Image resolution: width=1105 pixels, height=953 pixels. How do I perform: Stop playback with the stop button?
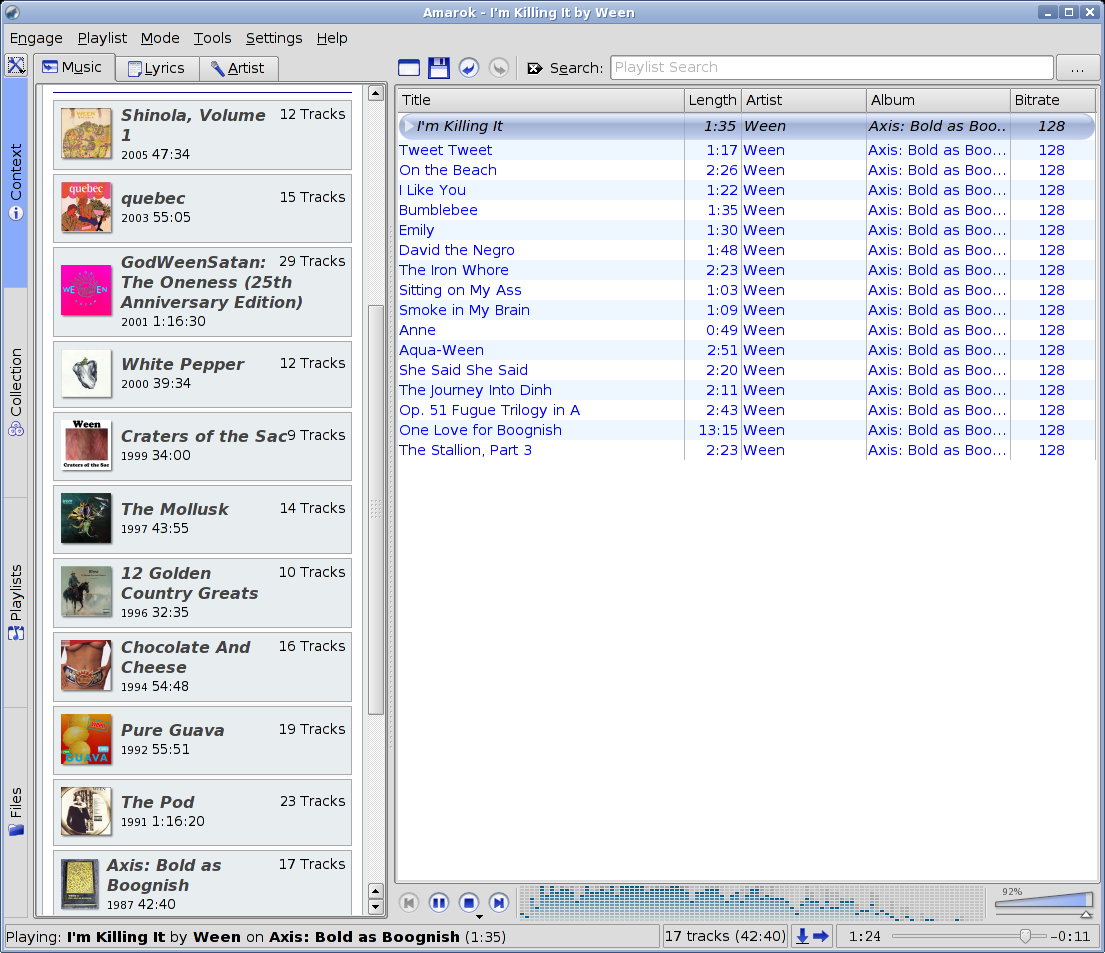point(469,902)
